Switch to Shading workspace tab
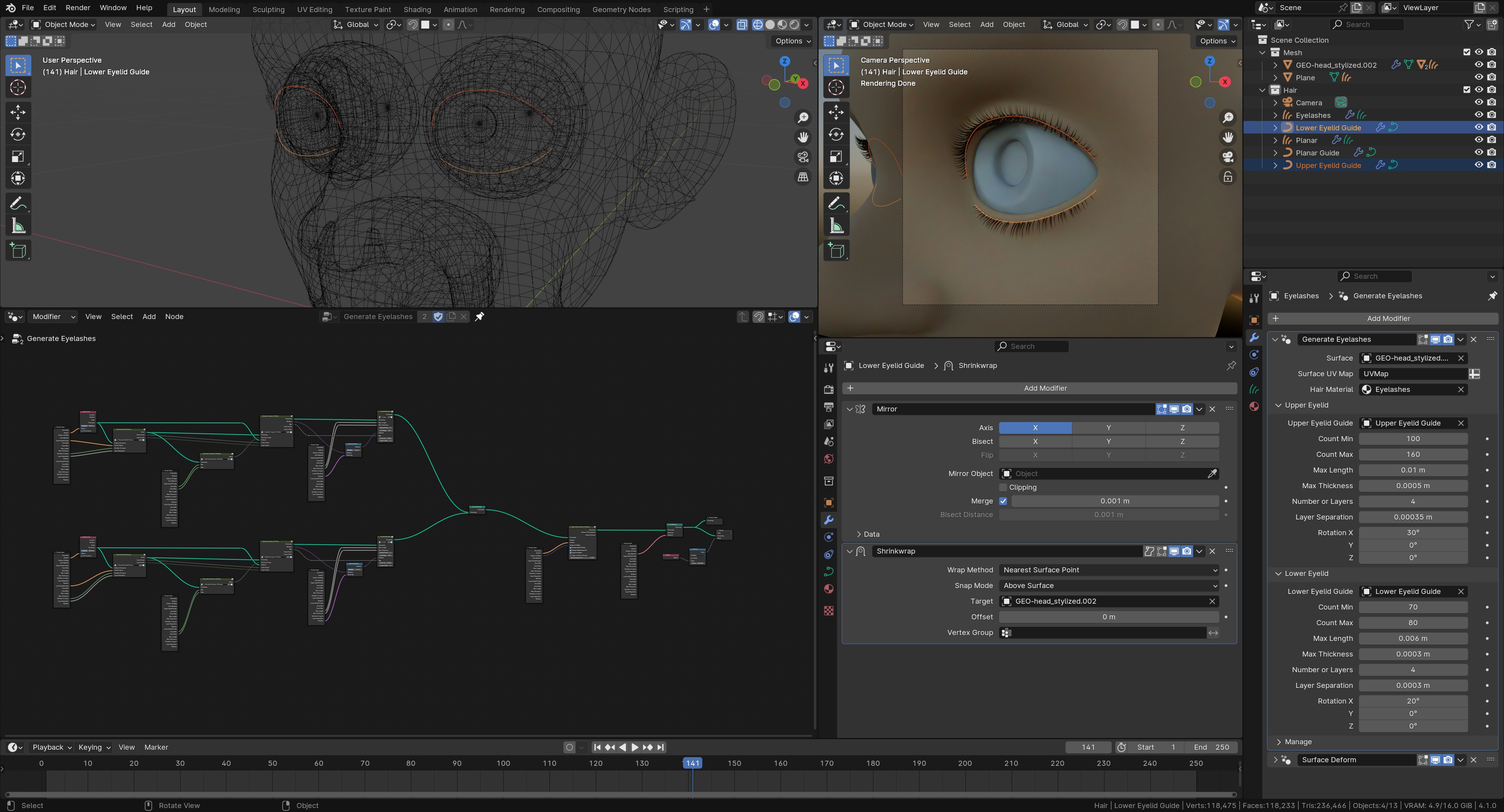 pyautogui.click(x=417, y=9)
